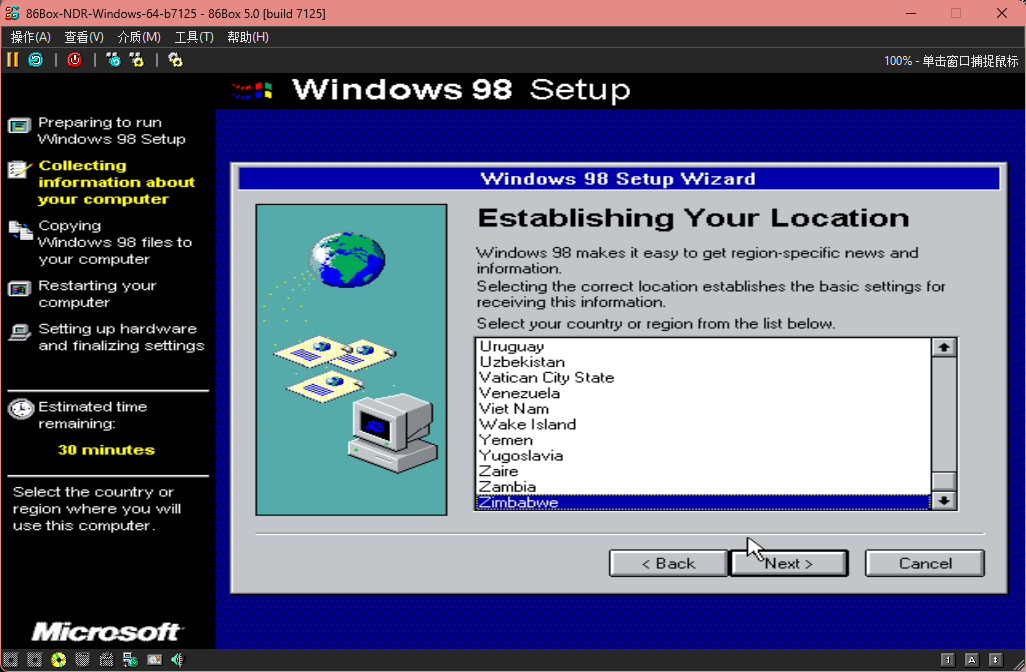The width and height of the screenshot is (1026, 672).
Task: Send Ctrl+Alt+Del via the toolbar icon
Action: [114, 60]
